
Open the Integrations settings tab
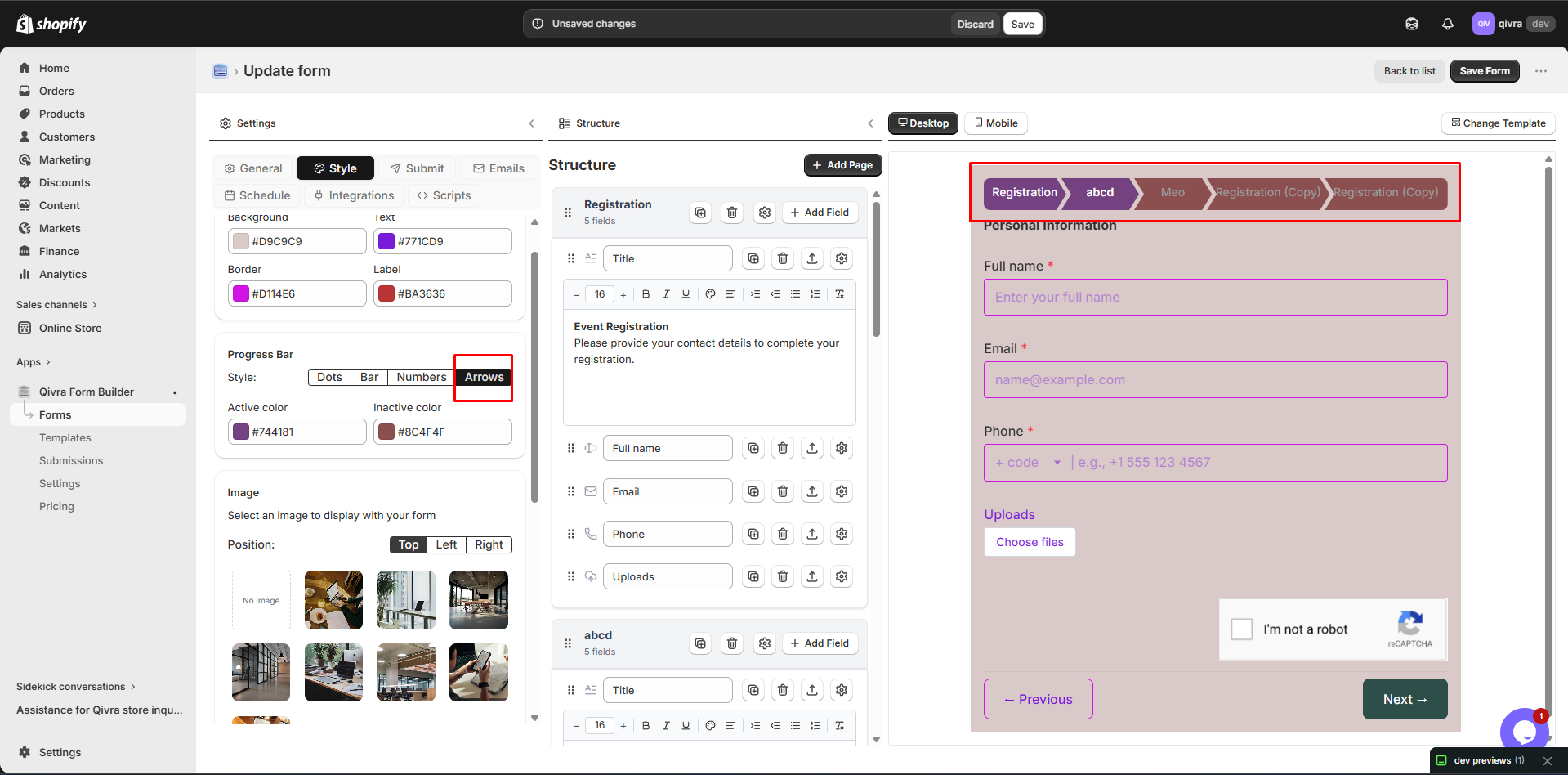[355, 195]
